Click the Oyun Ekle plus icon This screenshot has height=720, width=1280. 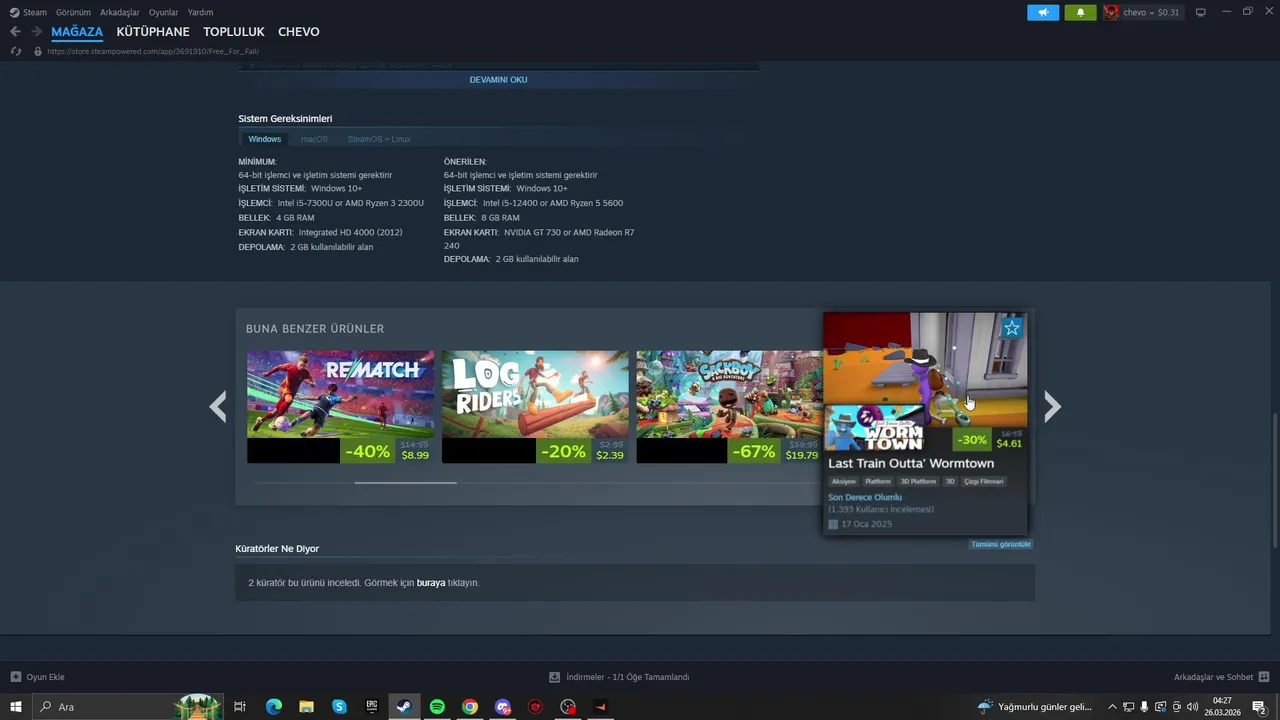pos(15,677)
